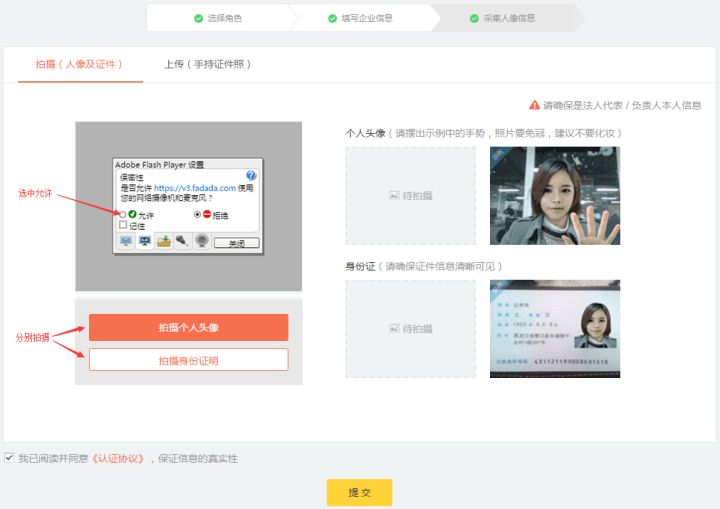
Task: Click the 身份证 section label
Action: tap(360, 266)
